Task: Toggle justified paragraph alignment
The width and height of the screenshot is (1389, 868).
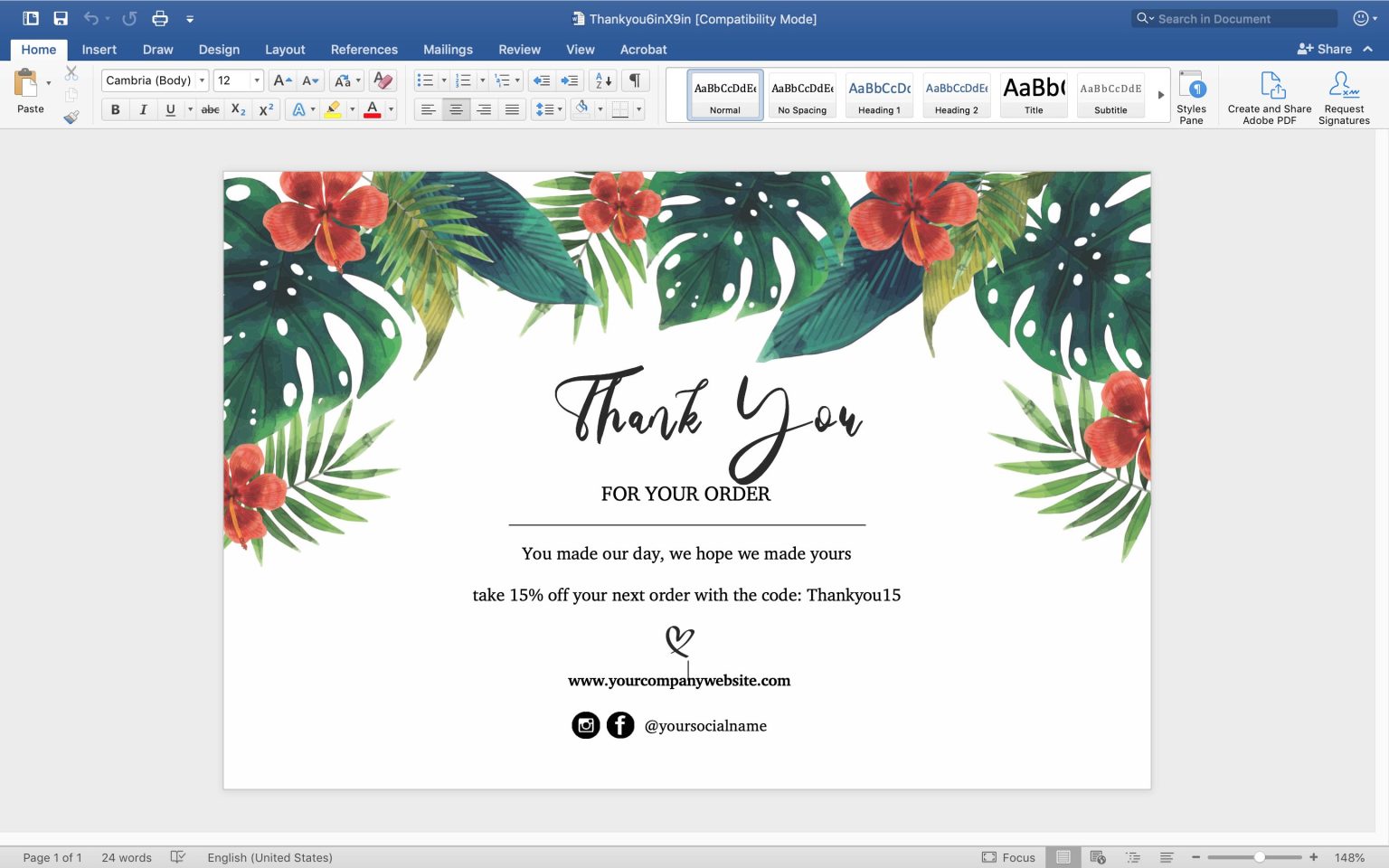Action: [513, 109]
